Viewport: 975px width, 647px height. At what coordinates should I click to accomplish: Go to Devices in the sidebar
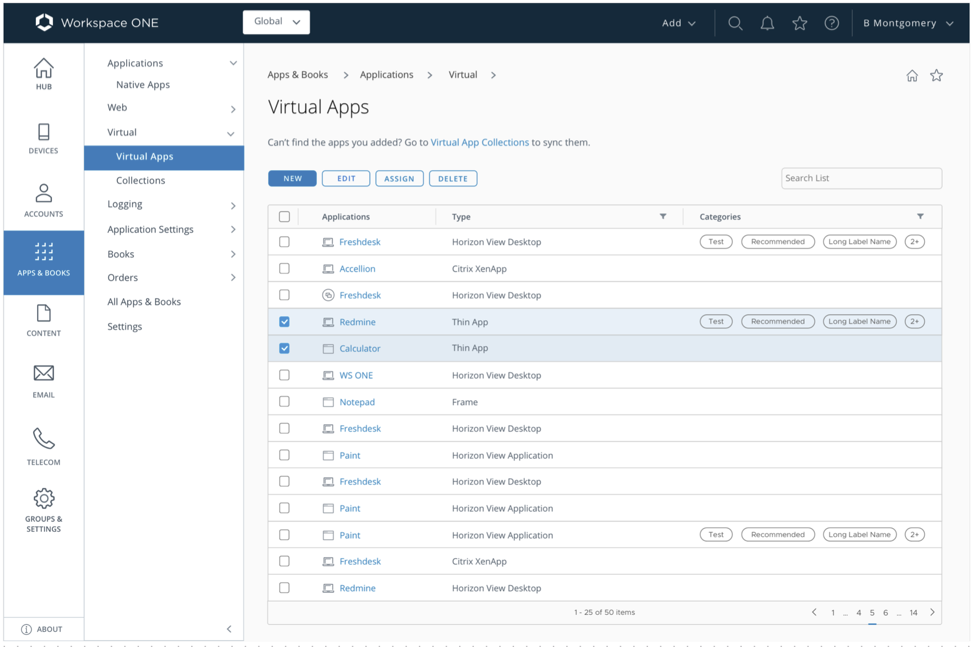(x=44, y=139)
